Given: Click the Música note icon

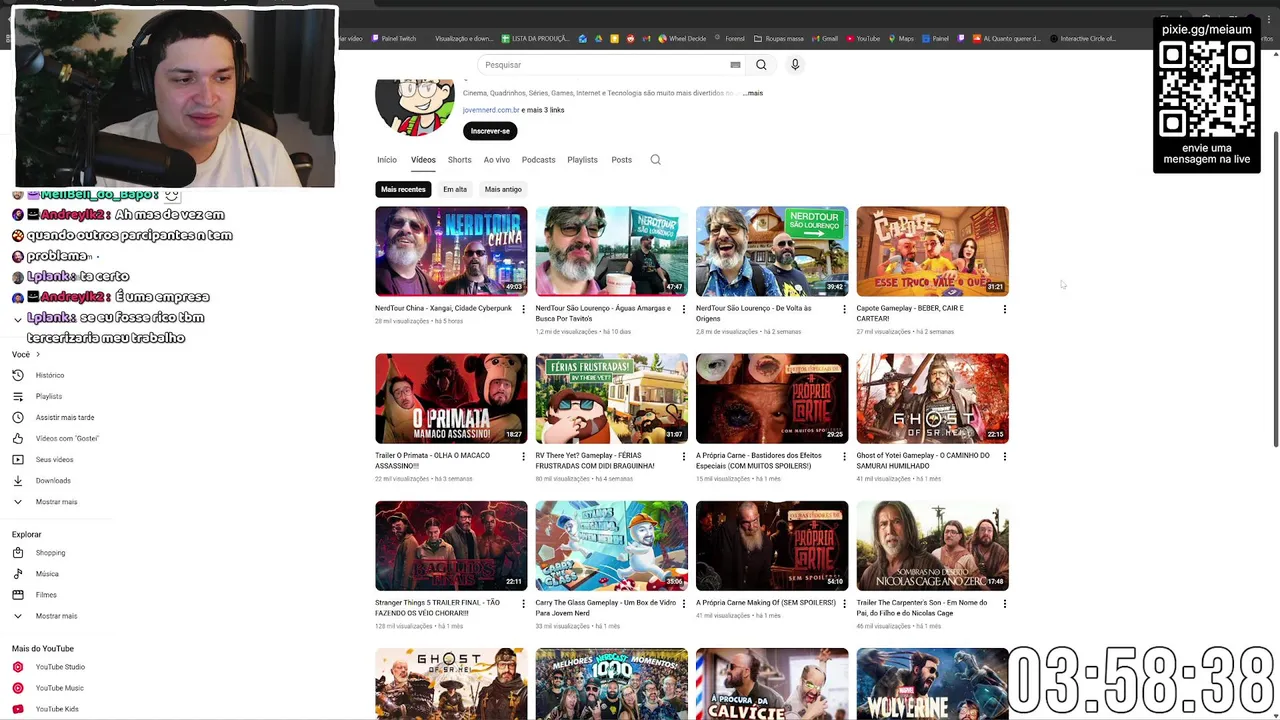Looking at the screenshot, I should click(18, 573).
